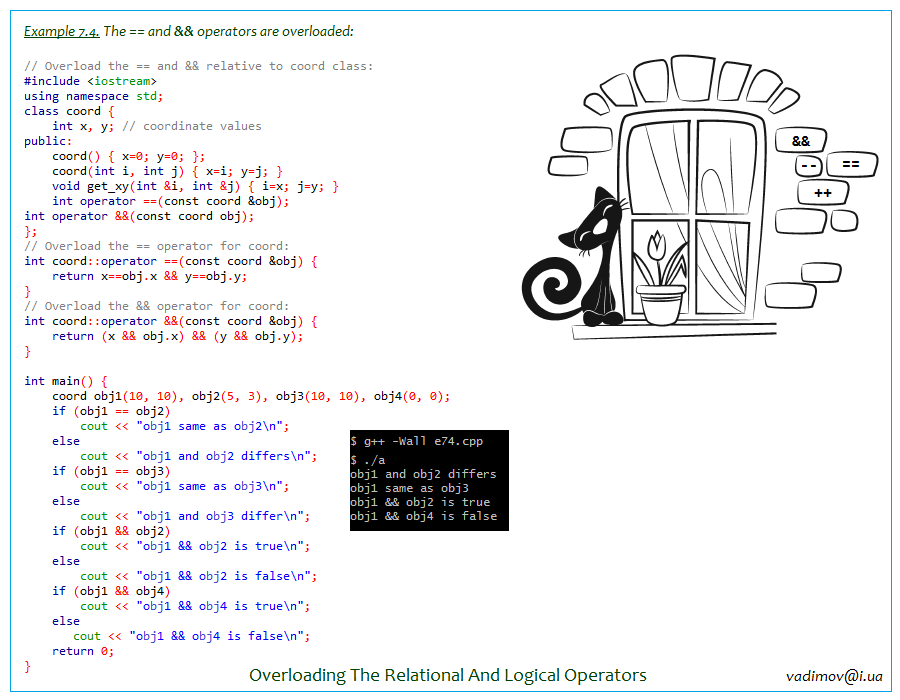Image resolution: width=900 pixels, height=700 pixels.
Task: Click the 'return 0;' line
Action: 83,651
